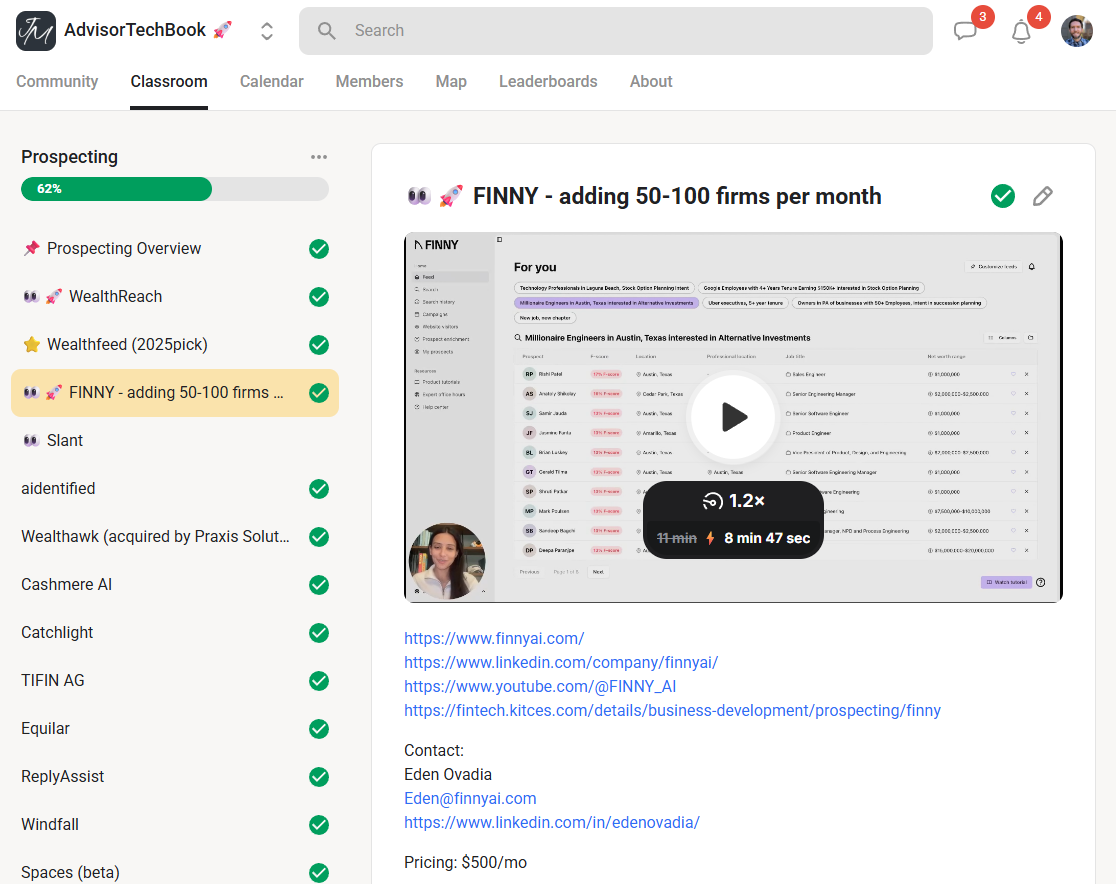The height and width of the screenshot is (884, 1116).
Task: Open the Equilar lesson
Action: click(x=175, y=729)
